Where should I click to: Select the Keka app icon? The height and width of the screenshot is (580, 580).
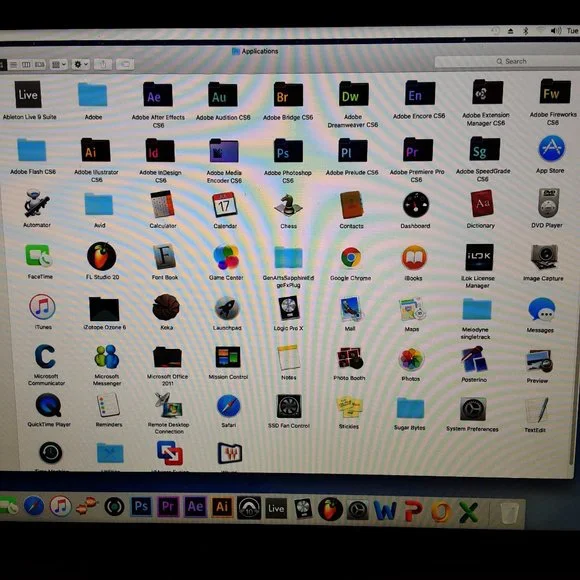coord(166,307)
